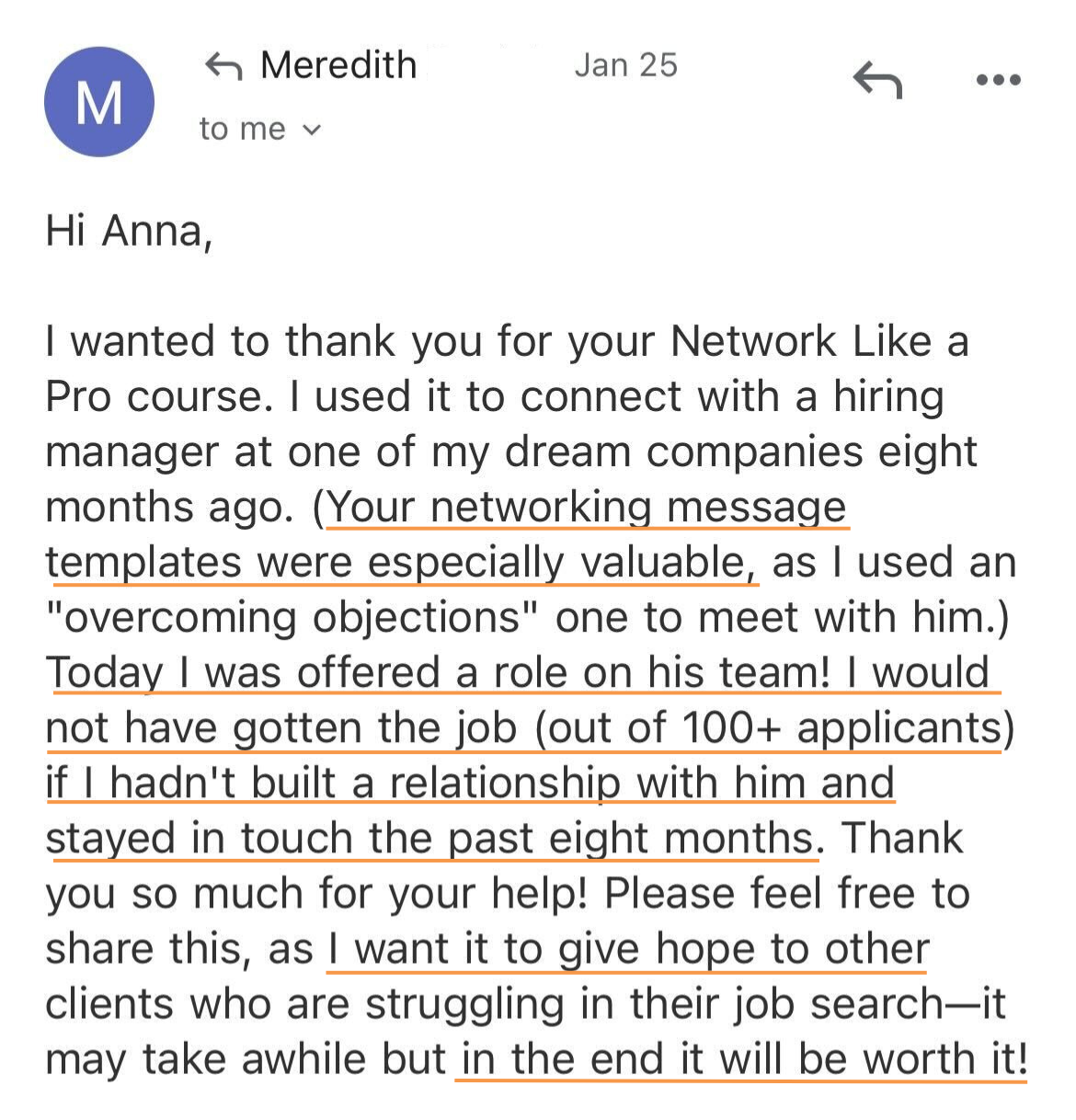Click the reply arrow button at top right
This screenshot has height=1120, width=1076.
[877, 80]
